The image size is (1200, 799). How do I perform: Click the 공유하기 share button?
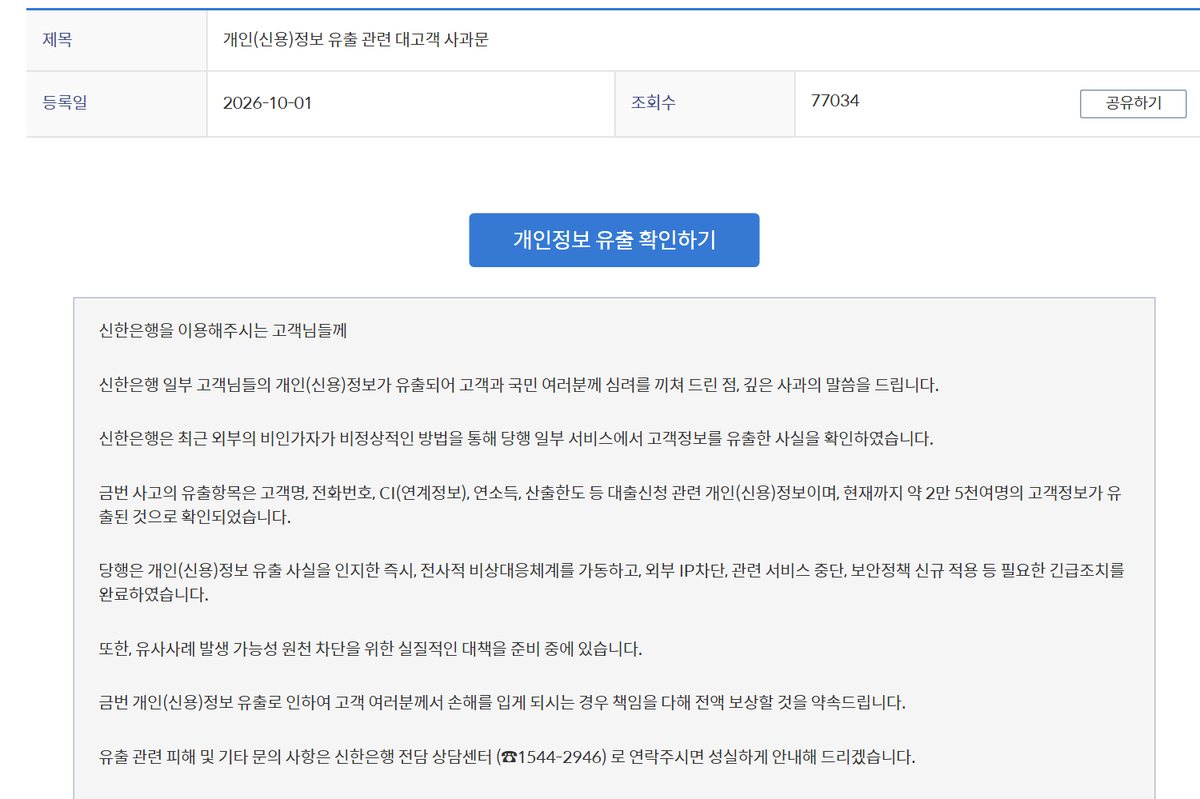tap(1133, 104)
